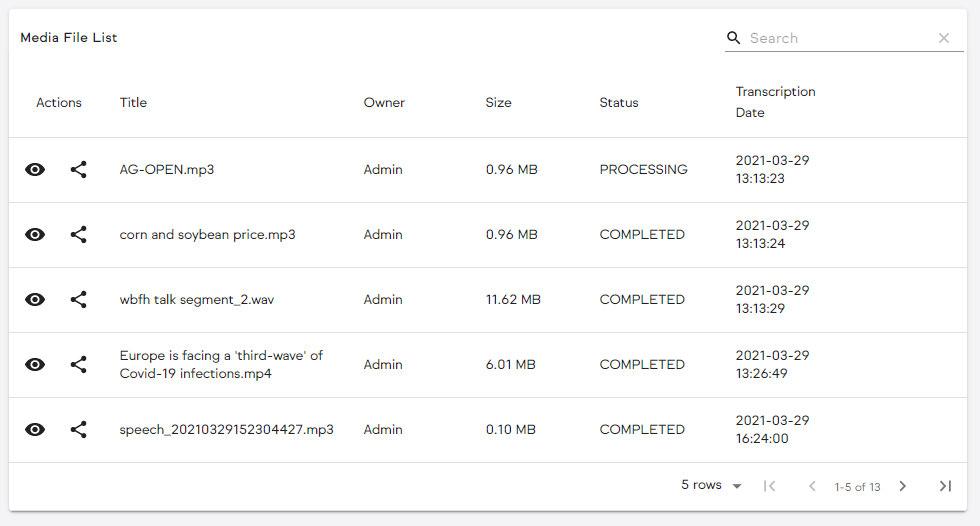Click the PROCESSING status cell
Viewport: 980px width, 526px height.
point(643,169)
